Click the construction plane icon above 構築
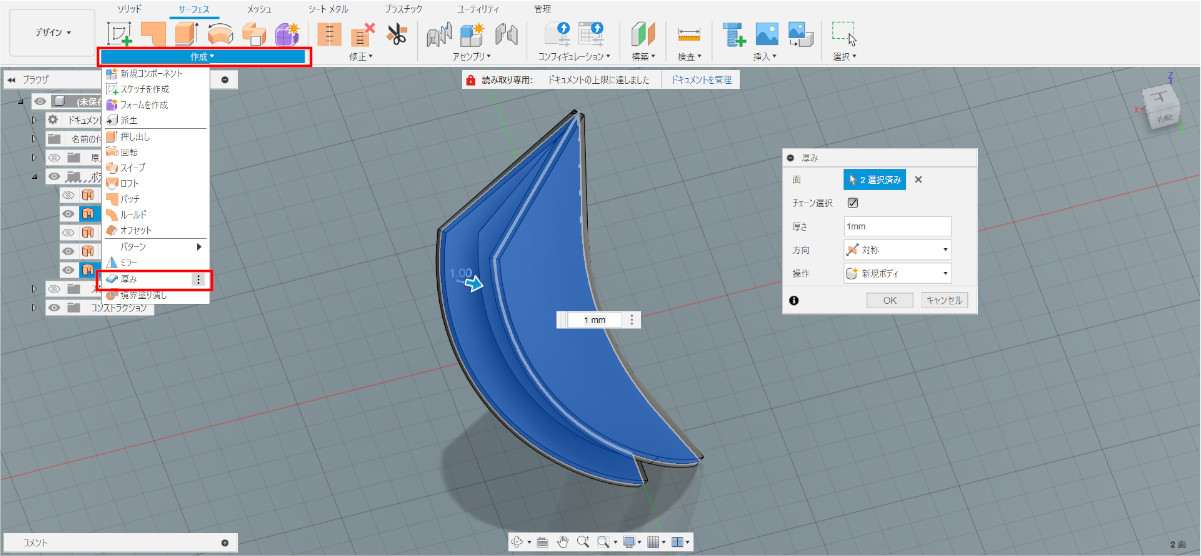 tap(641, 34)
